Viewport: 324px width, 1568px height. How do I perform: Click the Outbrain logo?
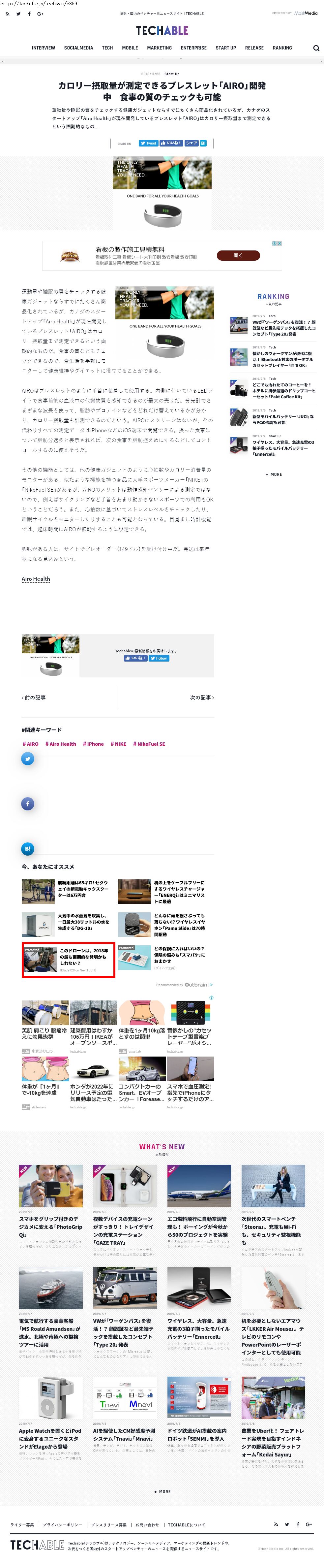[196, 984]
